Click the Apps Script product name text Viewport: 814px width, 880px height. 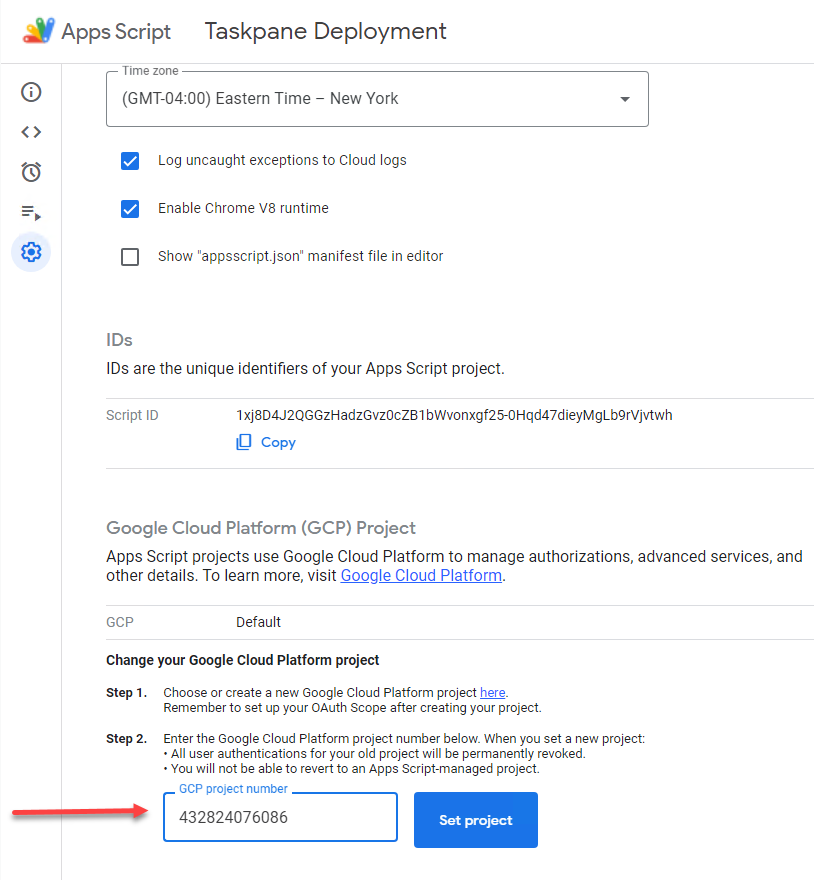point(116,31)
